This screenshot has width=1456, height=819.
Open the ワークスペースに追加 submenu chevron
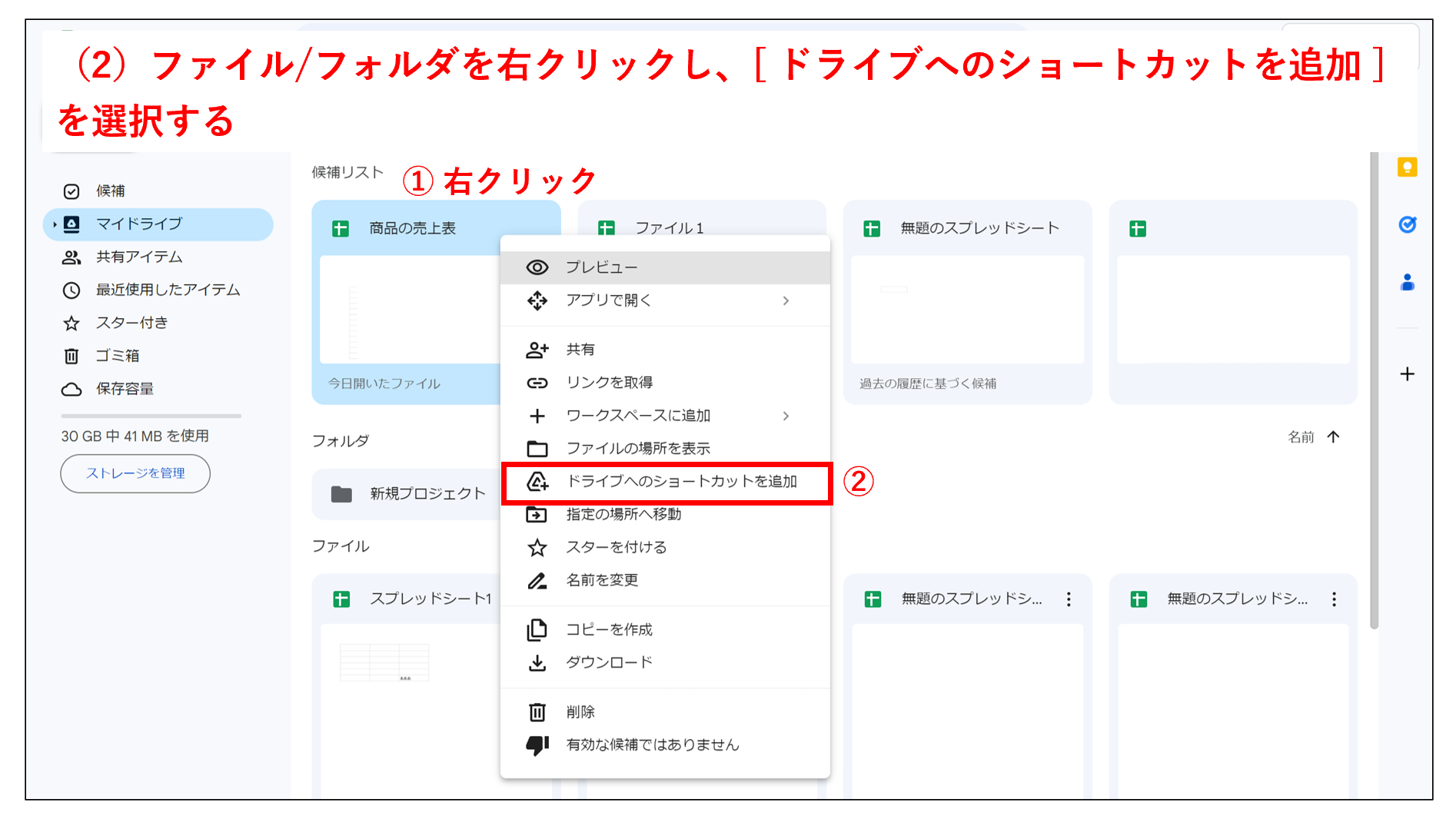(786, 416)
